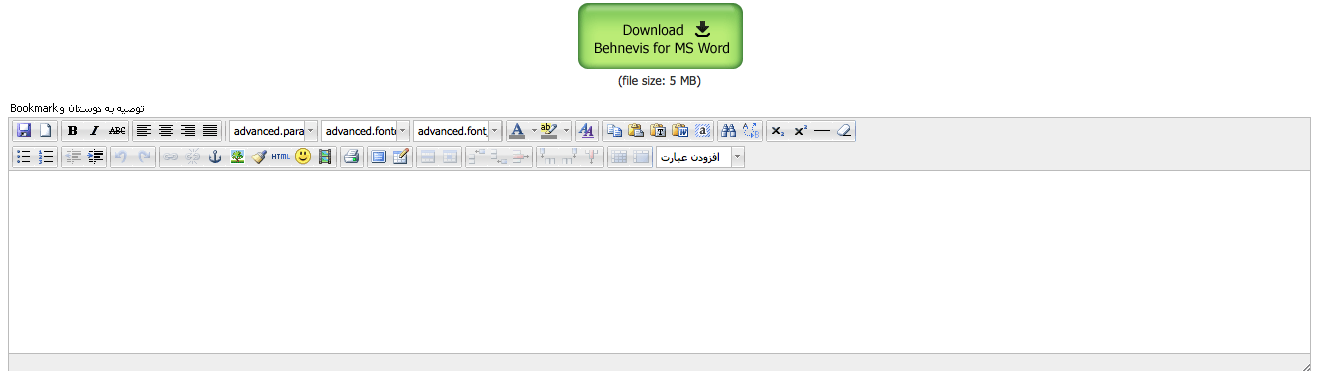The height and width of the screenshot is (371, 1318).
Task: Click the insert row before icon
Action: pyautogui.click(x=477, y=157)
